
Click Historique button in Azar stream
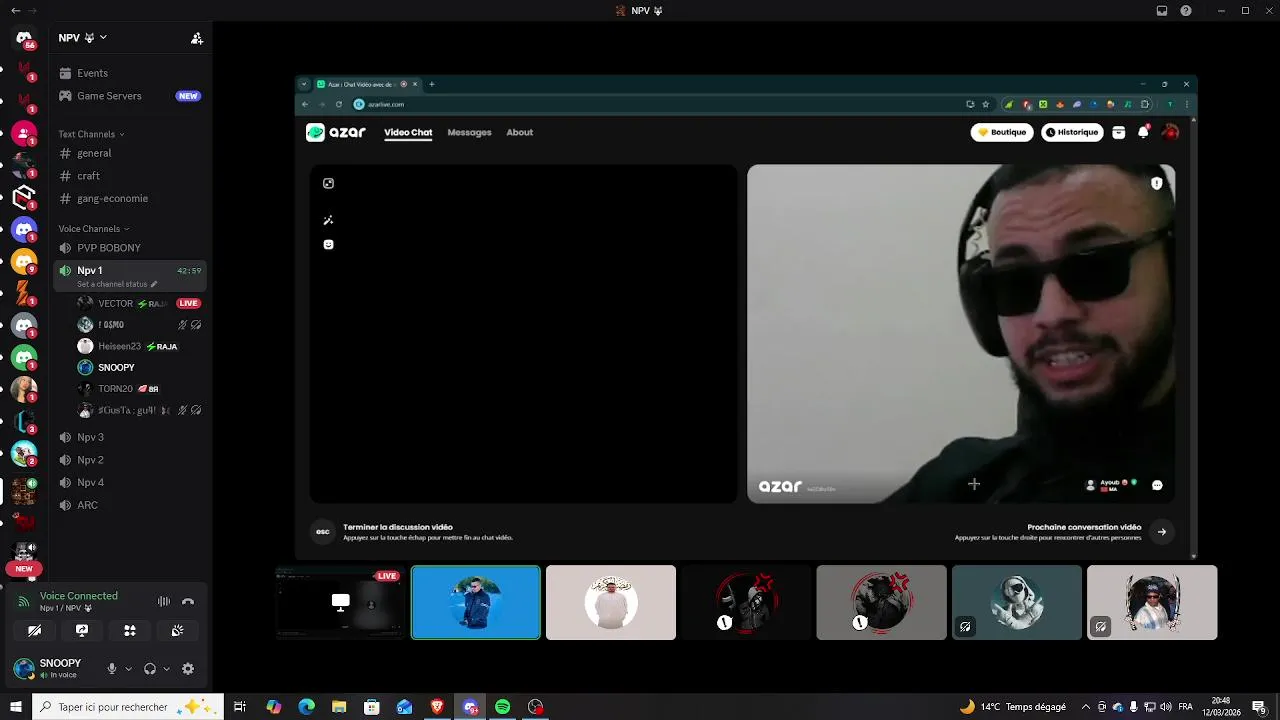(x=1071, y=132)
